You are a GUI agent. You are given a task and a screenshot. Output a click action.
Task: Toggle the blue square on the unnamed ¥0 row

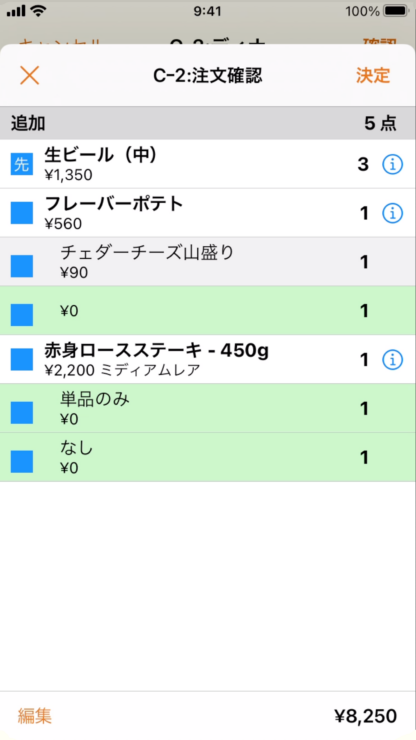[x=22, y=315]
